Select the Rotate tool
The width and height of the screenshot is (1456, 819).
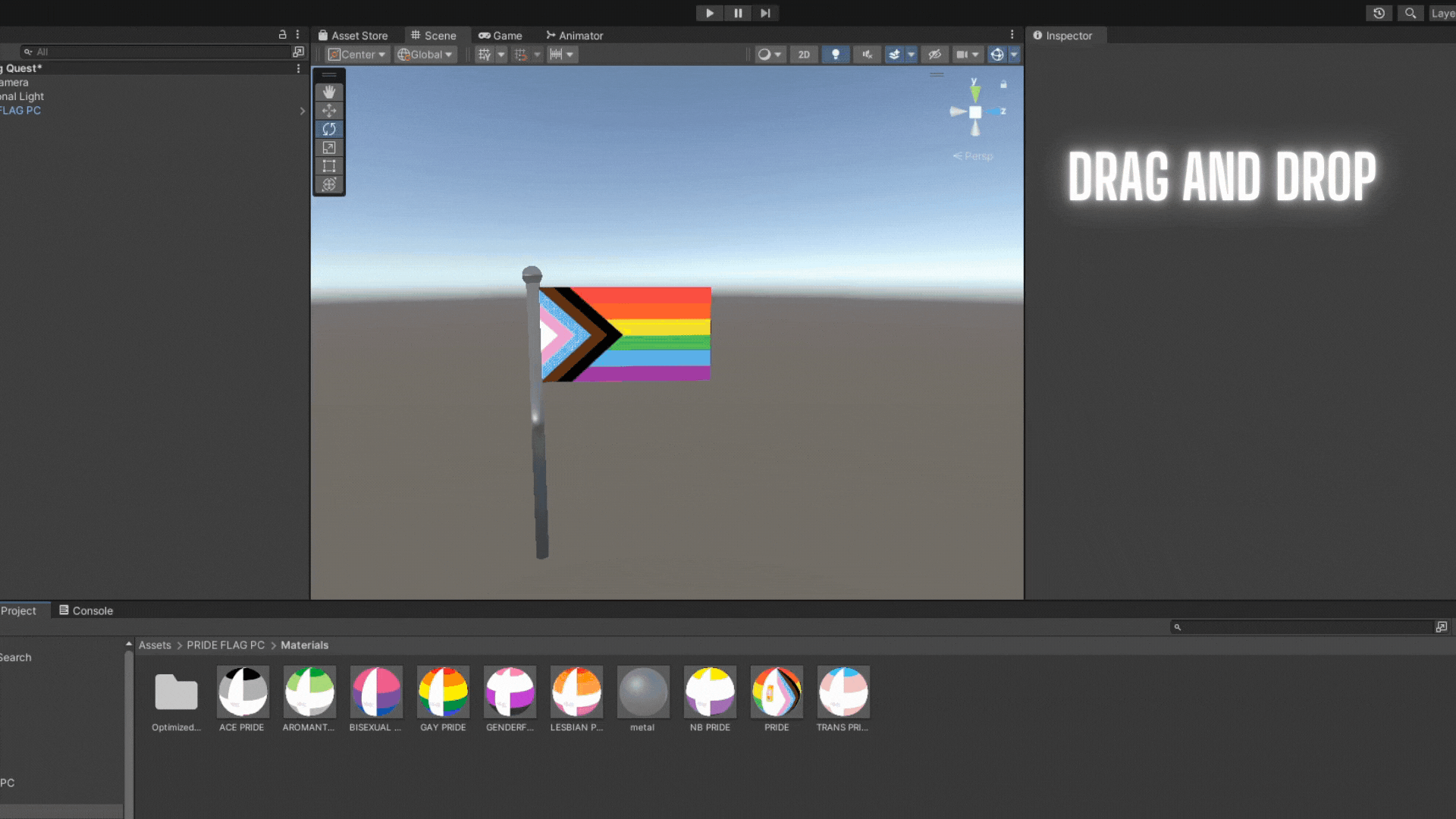329,129
